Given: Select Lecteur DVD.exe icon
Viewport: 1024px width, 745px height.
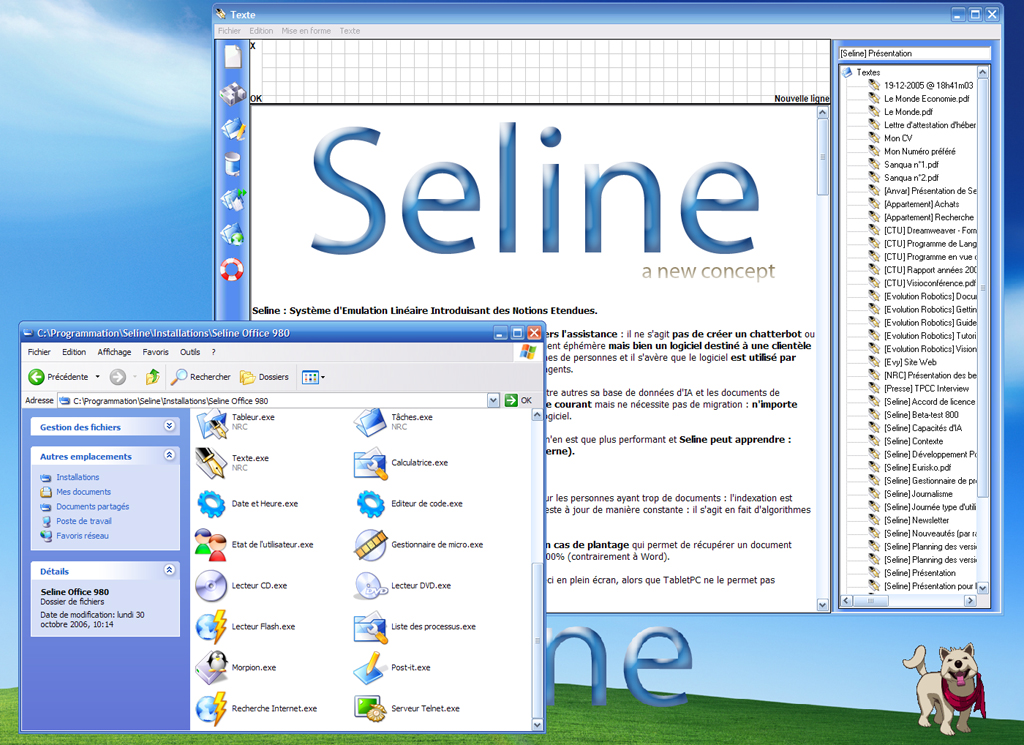Looking at the screenshot, I should (x=370, y=586).
